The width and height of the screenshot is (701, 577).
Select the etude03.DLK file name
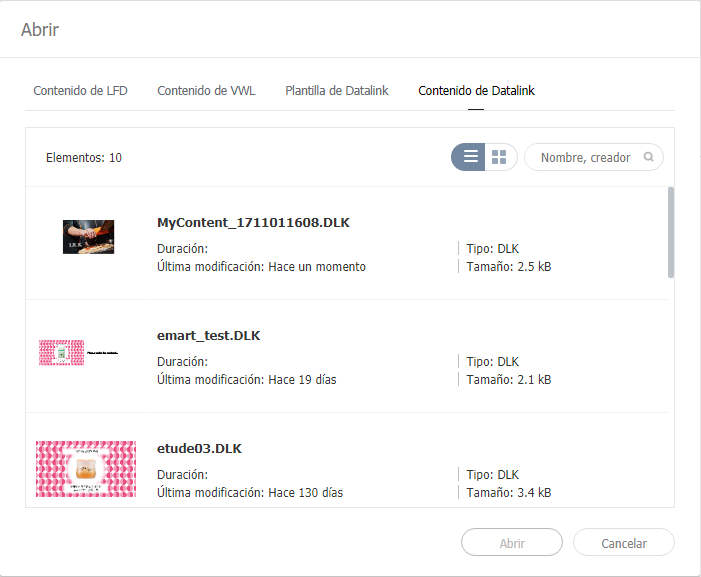[x=200, y=449]
